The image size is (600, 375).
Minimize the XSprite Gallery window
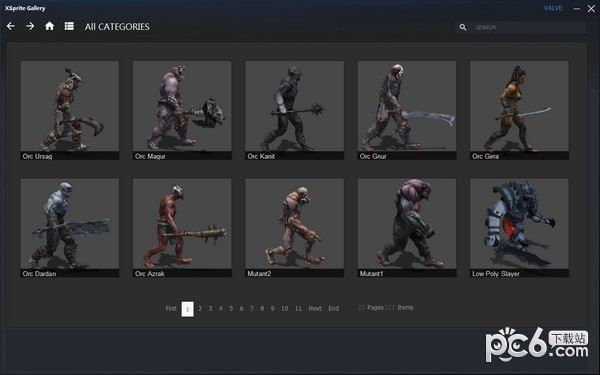point(577,8)
